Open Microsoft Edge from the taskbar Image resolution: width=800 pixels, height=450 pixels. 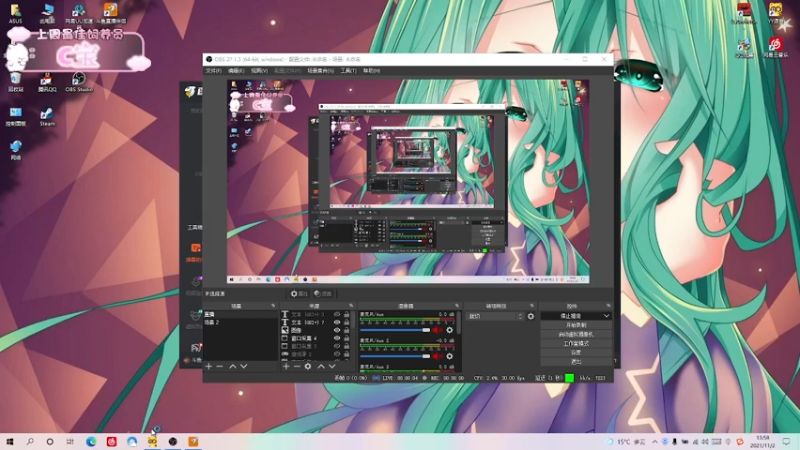91,441
